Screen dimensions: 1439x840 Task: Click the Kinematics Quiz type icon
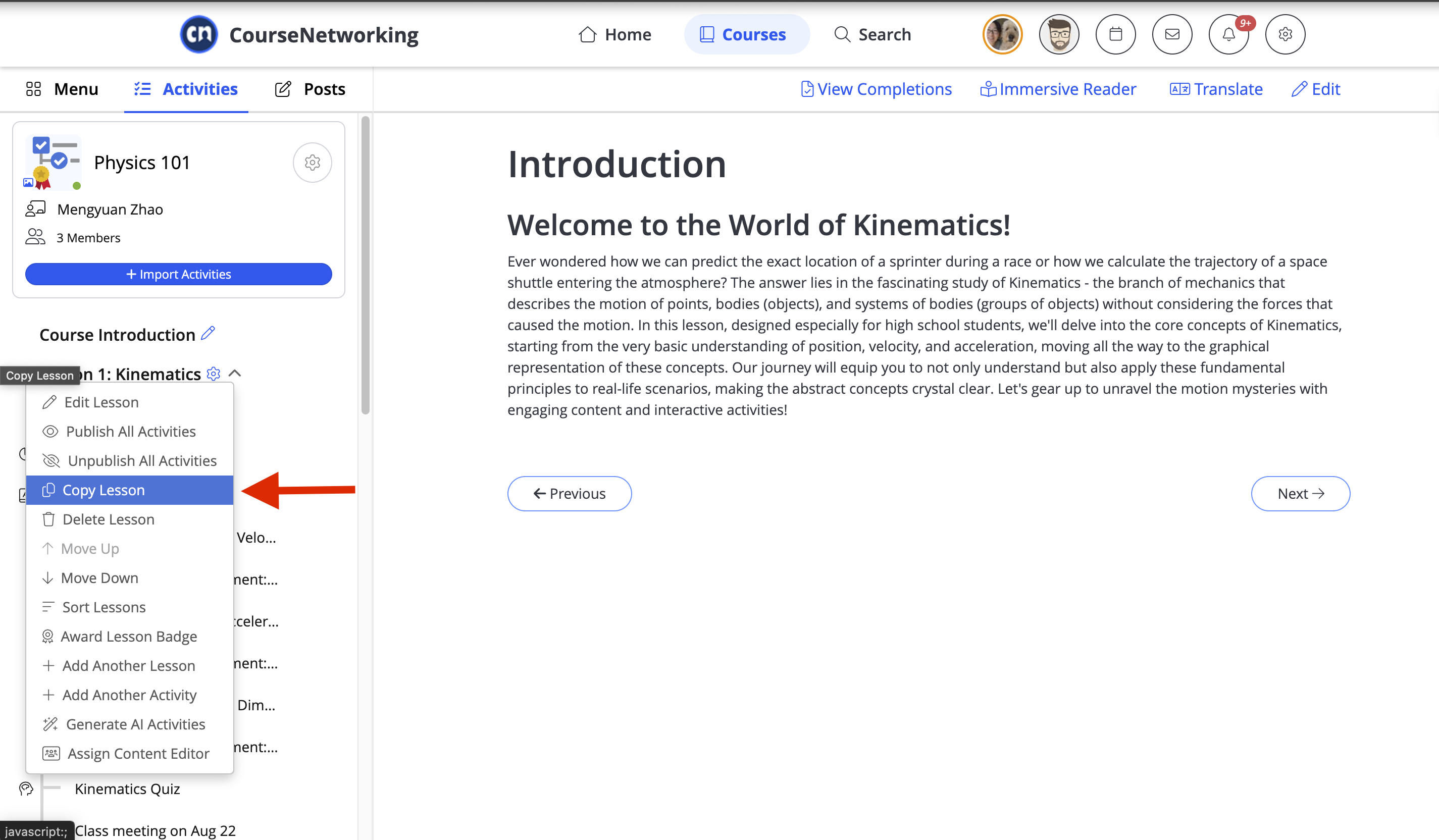(26, 789)
